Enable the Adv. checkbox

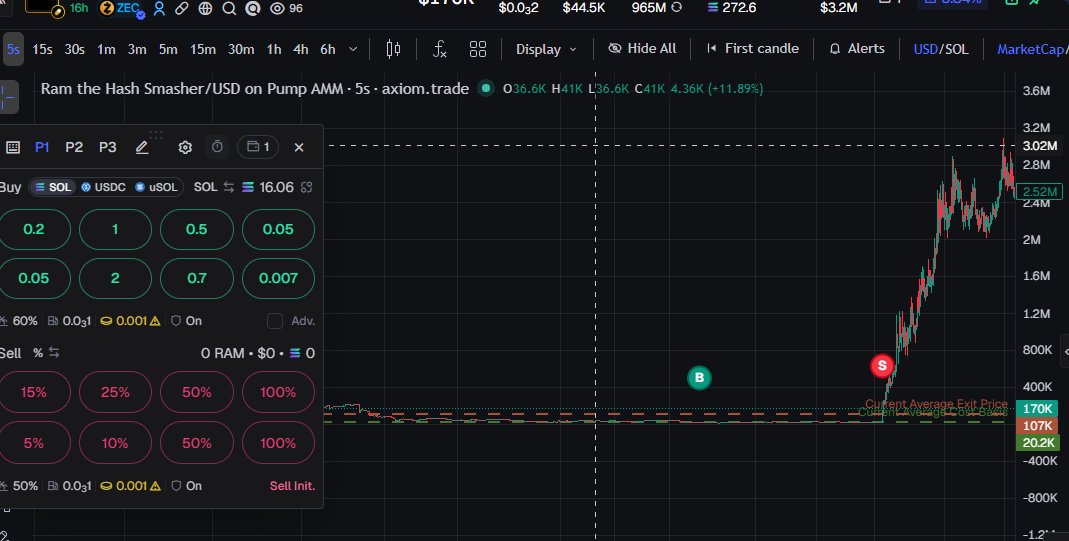275,321
